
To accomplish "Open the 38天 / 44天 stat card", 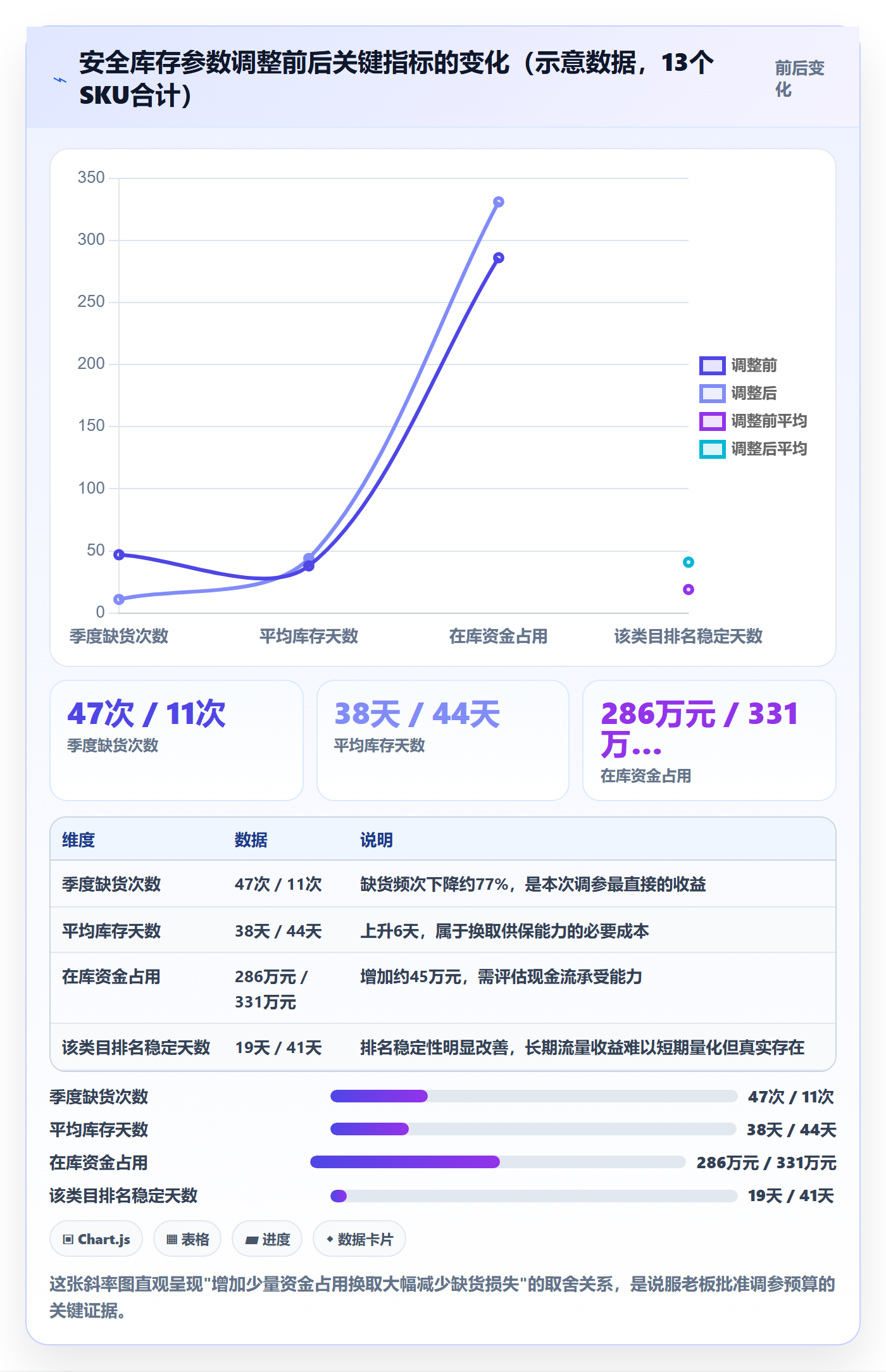I will point(443,740).
